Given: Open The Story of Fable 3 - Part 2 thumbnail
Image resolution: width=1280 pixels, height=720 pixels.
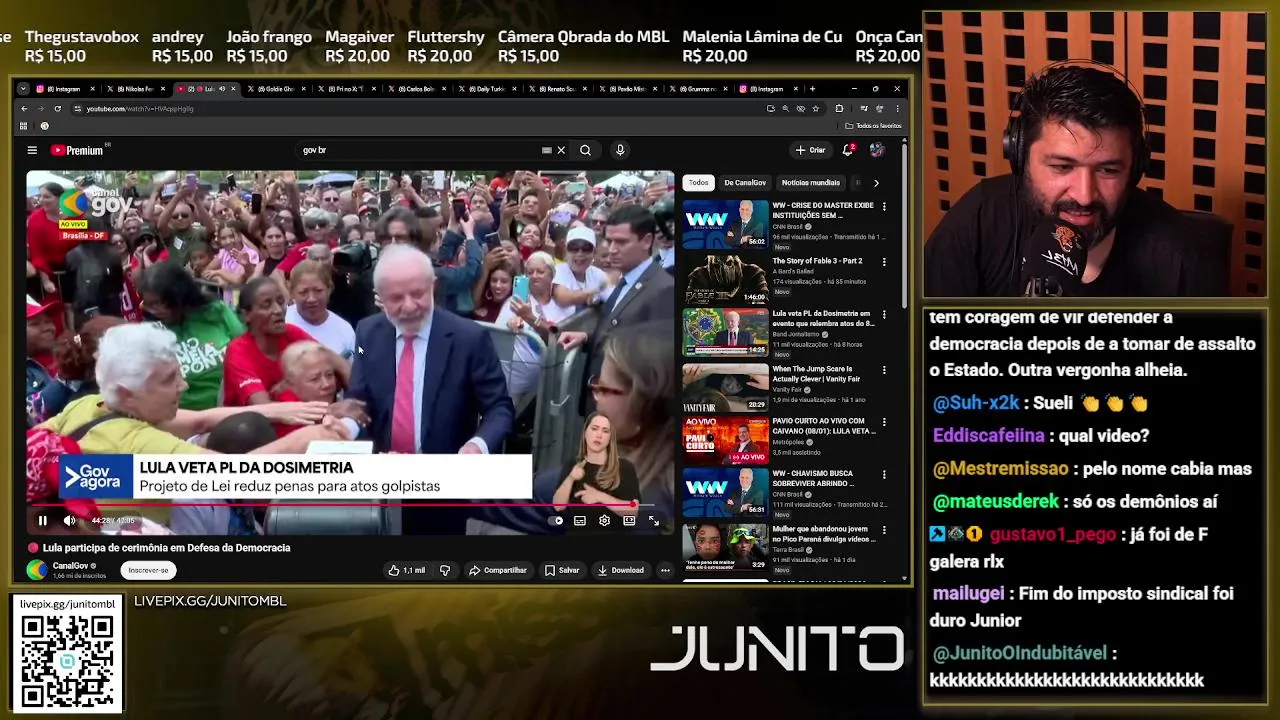Looking at the screenshot, I should pos(725,278).
